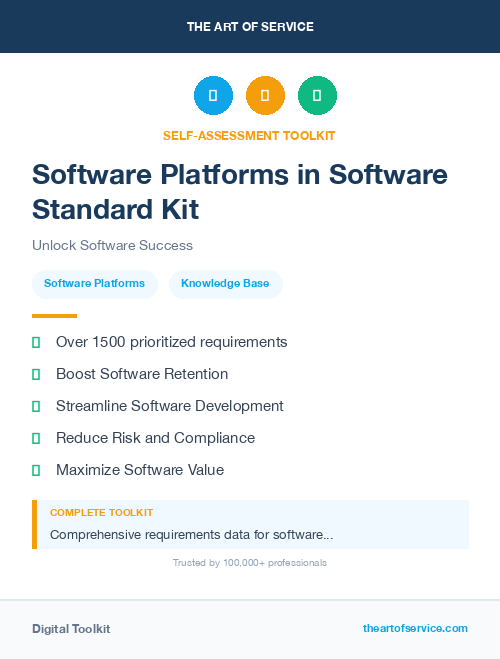Click the text Over 1500 prioritized requirements
The width and height of the screenshot is (500, 659).
pos(171,342)
